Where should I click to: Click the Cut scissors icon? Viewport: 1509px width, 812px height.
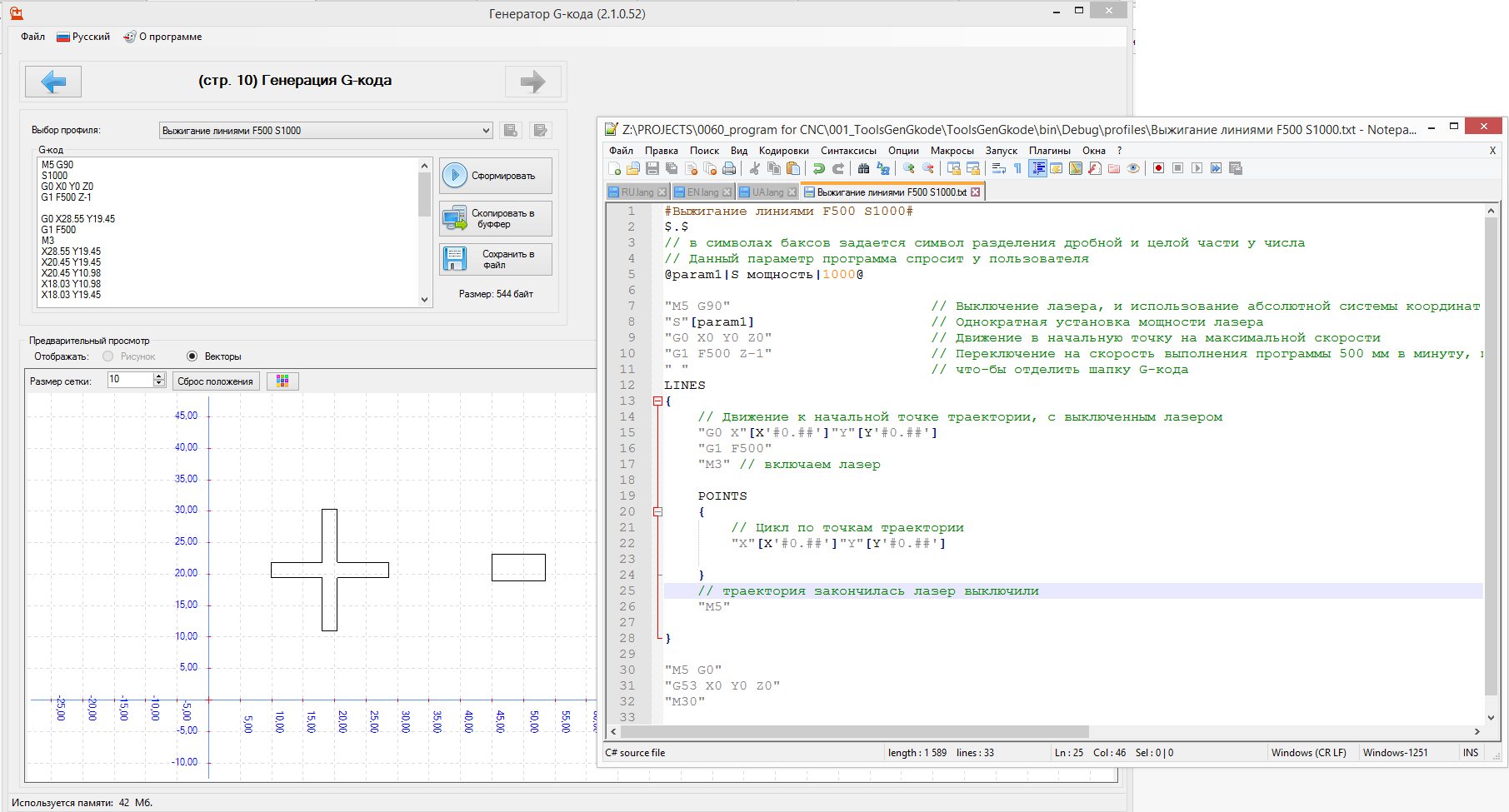tap(755, 168)
